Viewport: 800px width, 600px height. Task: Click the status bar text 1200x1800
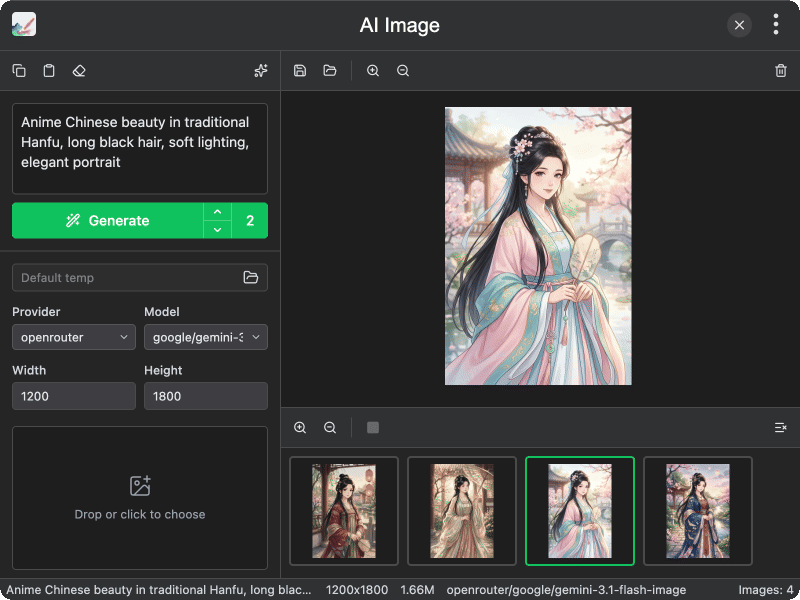tap(357, 590)
